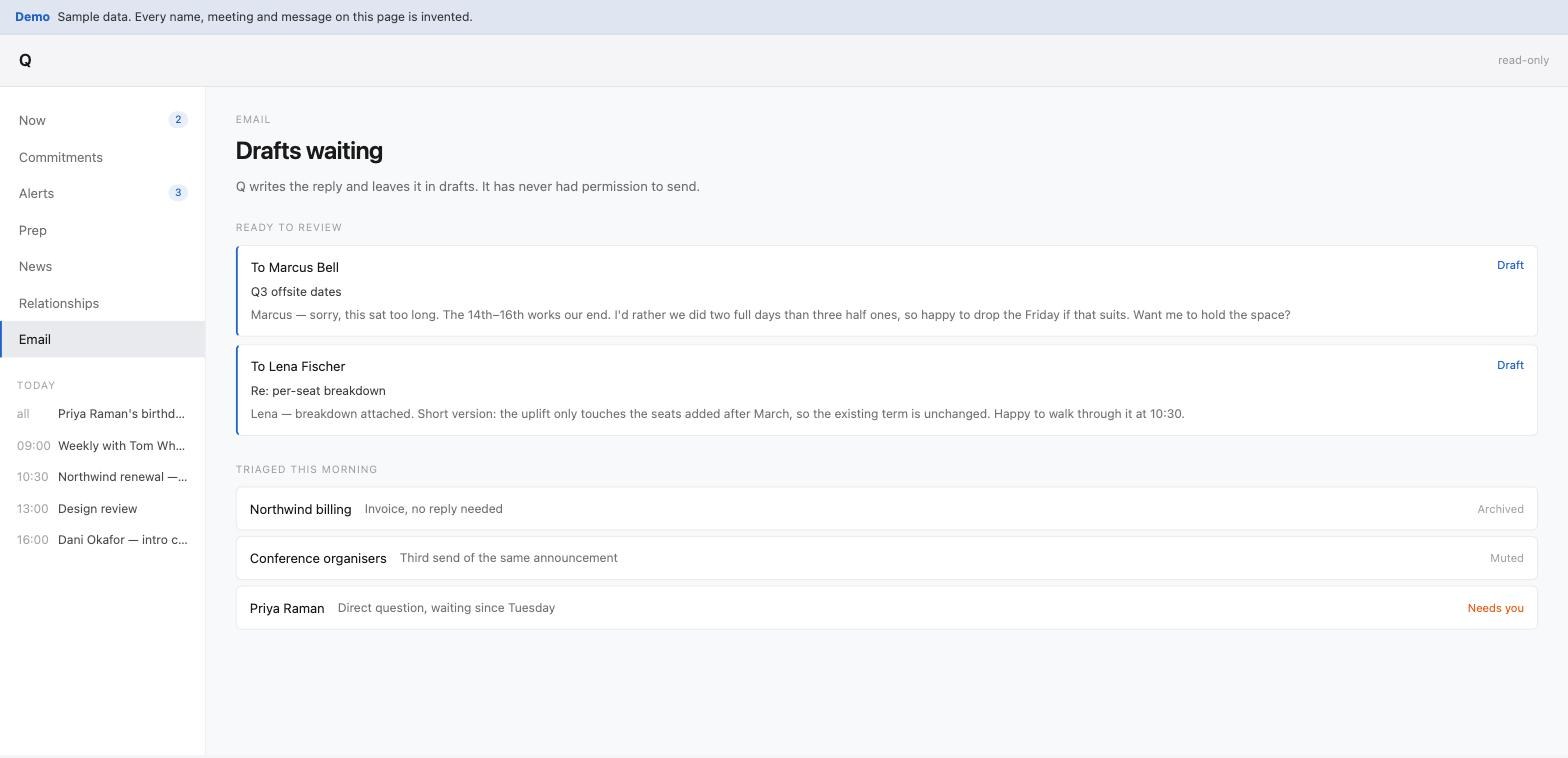Go to Commitments in the sidebar
Viewport: 1568px width, 758px height.
pos(102,157)
